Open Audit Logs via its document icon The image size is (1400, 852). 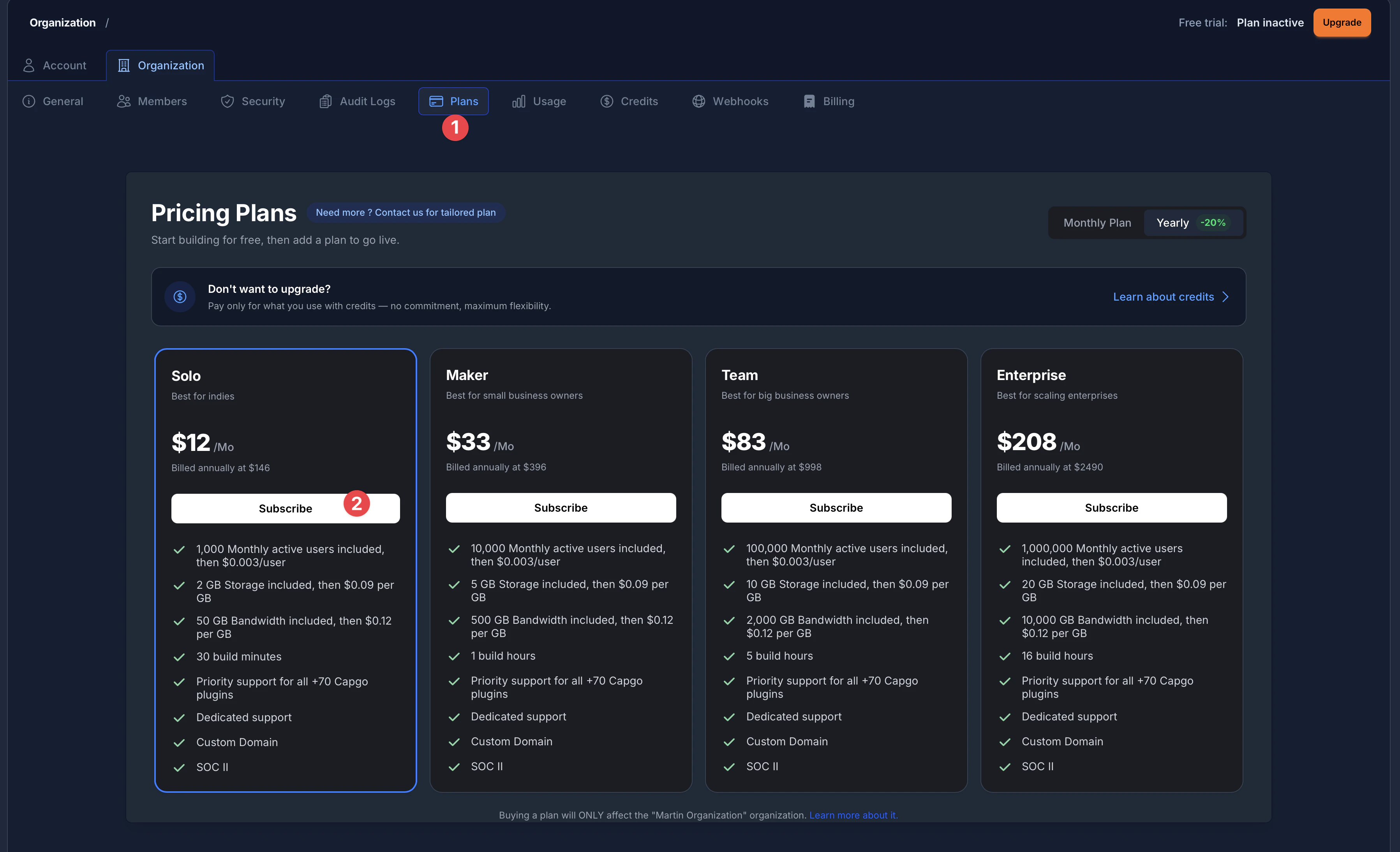[326, 101]
